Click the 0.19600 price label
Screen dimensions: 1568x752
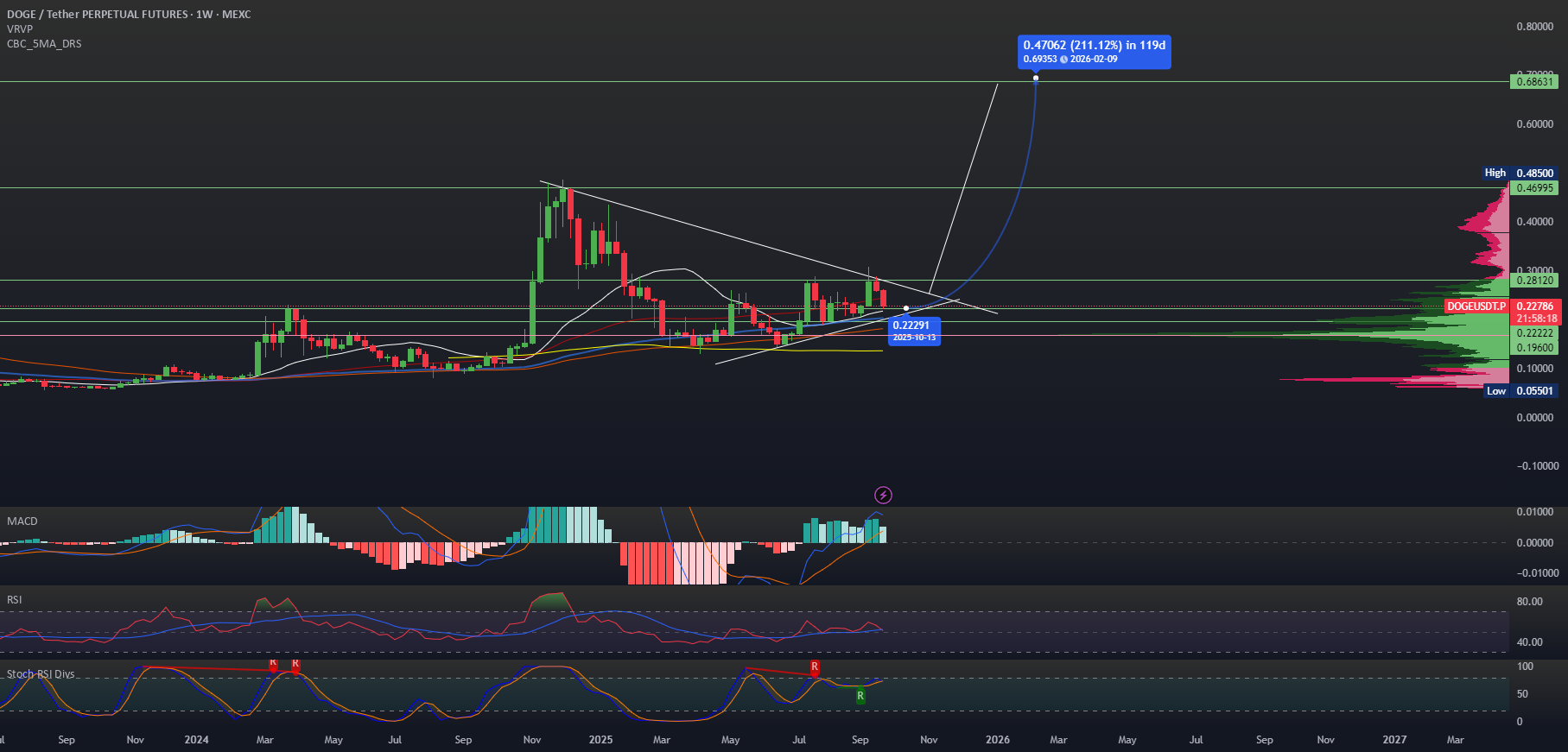[1534, 348]
